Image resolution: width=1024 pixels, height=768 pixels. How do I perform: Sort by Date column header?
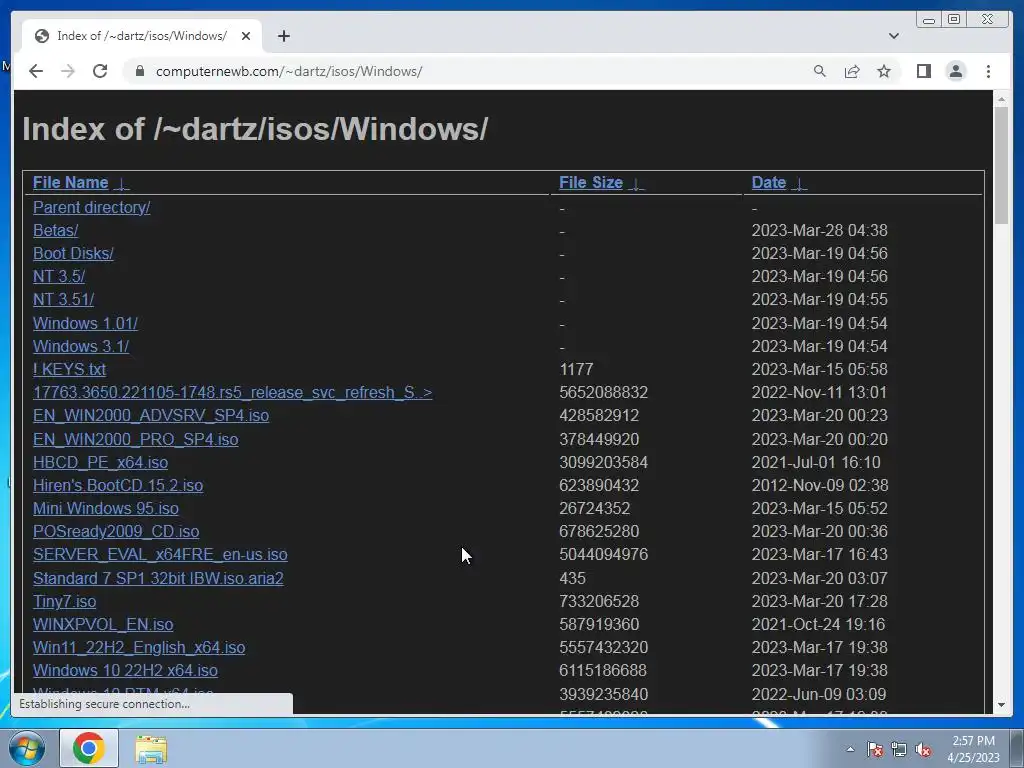coord(769,182)
